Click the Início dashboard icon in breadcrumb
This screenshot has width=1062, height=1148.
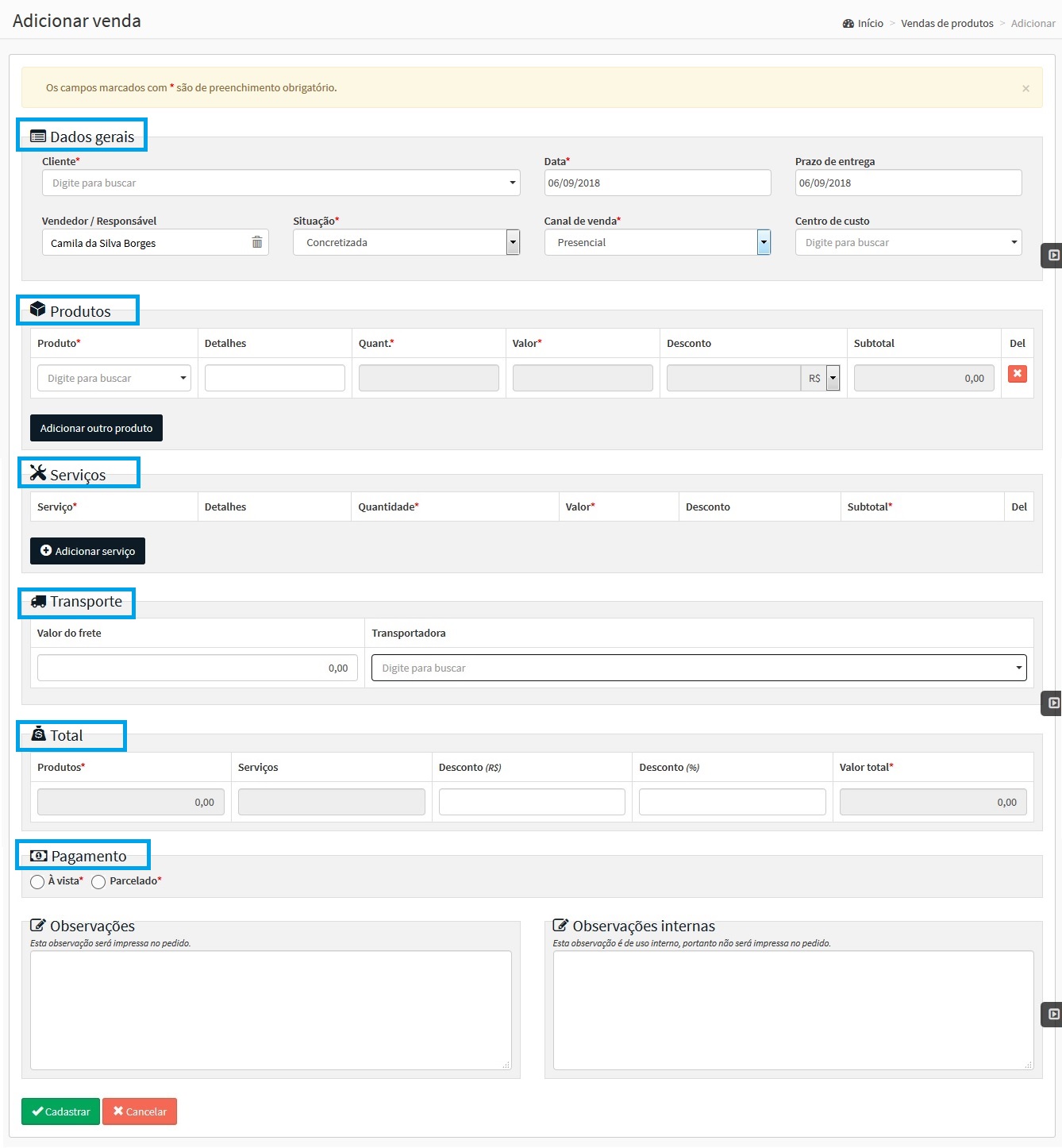(x=848, y=24)
